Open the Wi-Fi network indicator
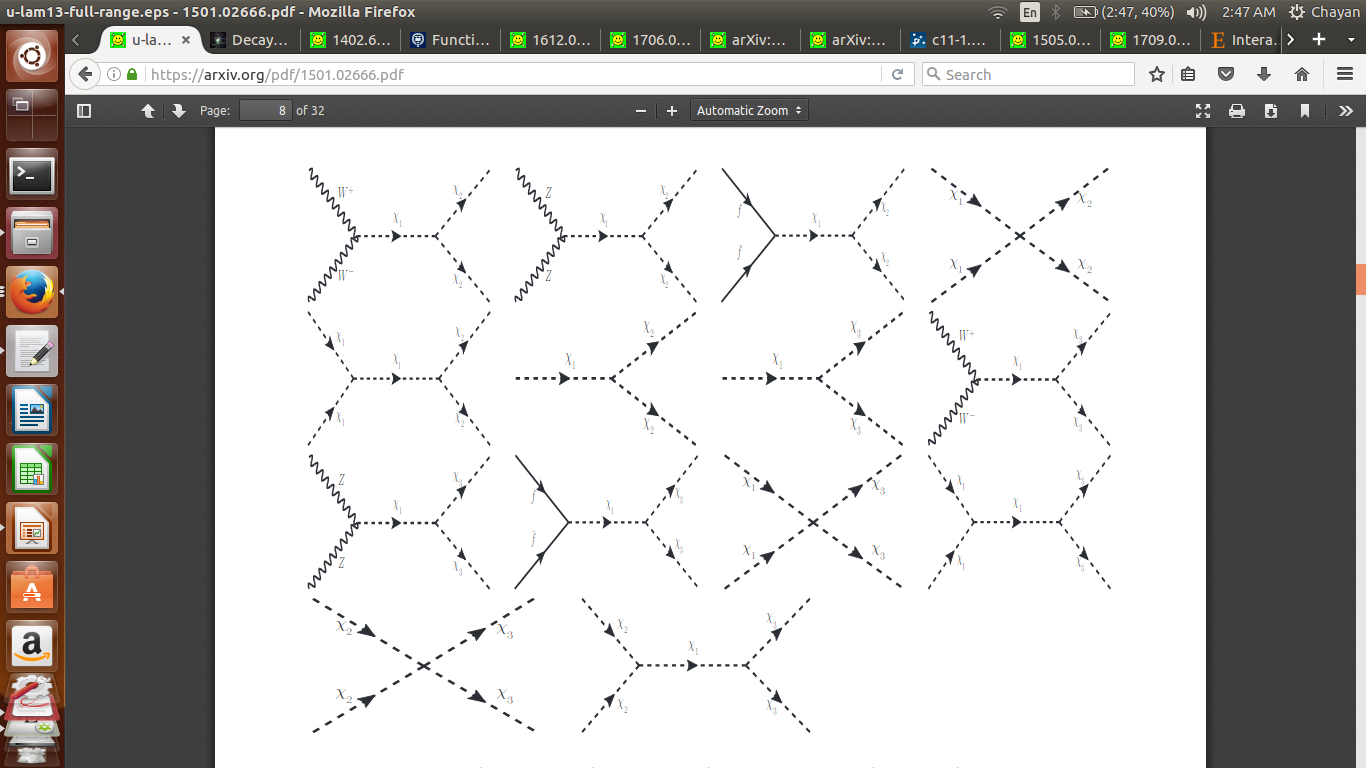This screenshot has width=1366, height=768. click(x=997, y=12)
